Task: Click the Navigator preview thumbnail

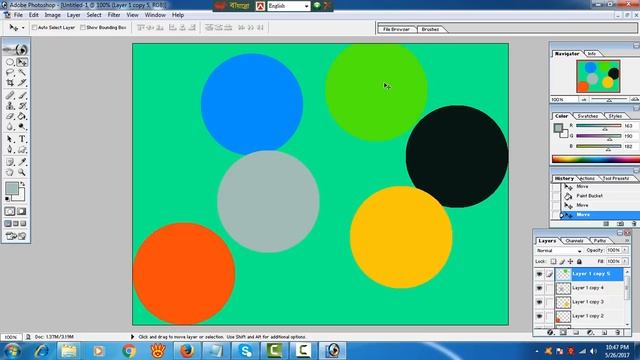Action: (598, 76)
